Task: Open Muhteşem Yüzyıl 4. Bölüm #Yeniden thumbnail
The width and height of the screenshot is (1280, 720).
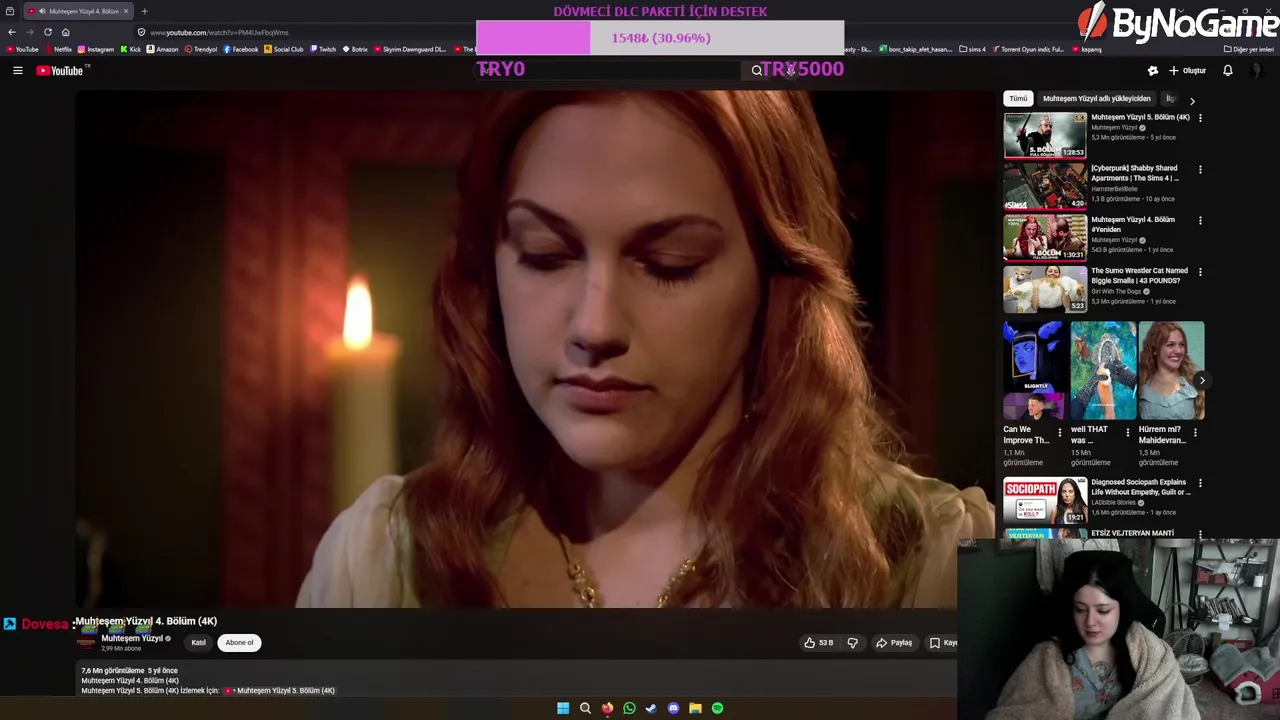Action: click(1045, 237)
